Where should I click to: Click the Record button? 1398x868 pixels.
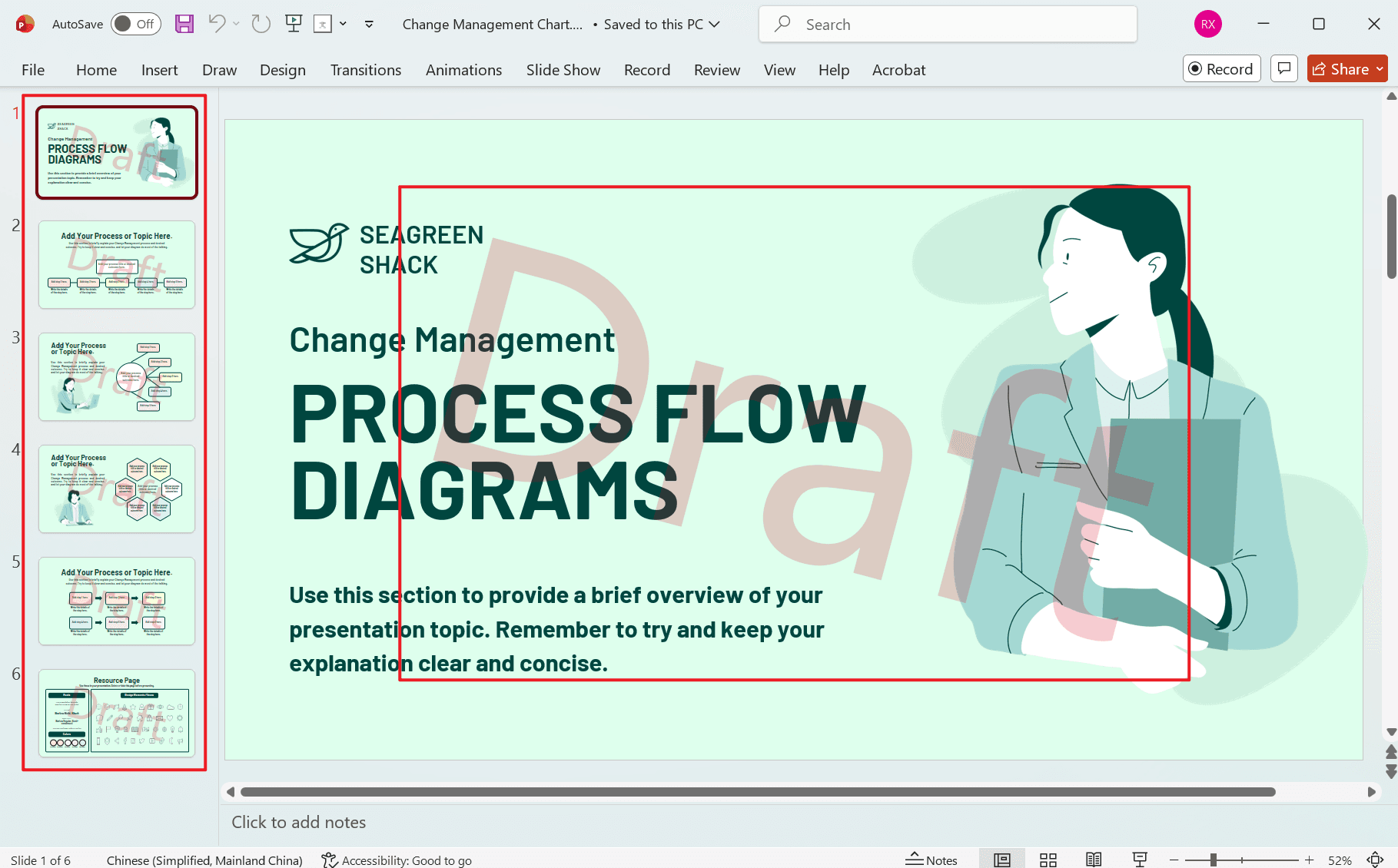(x=1221, y=68)
